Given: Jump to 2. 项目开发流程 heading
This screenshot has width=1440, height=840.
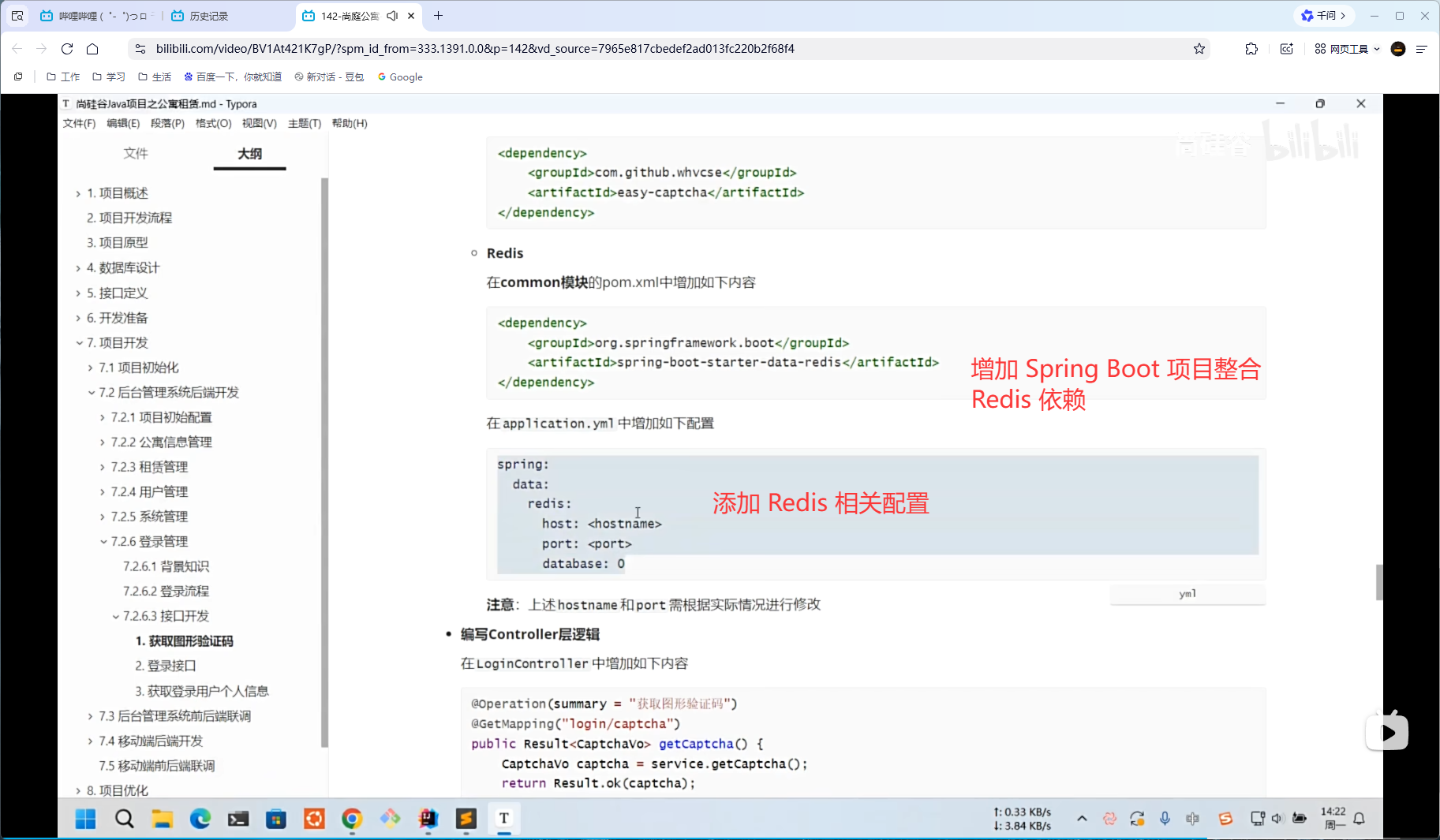Looking at the screenshot, I should tap(129, 218).
